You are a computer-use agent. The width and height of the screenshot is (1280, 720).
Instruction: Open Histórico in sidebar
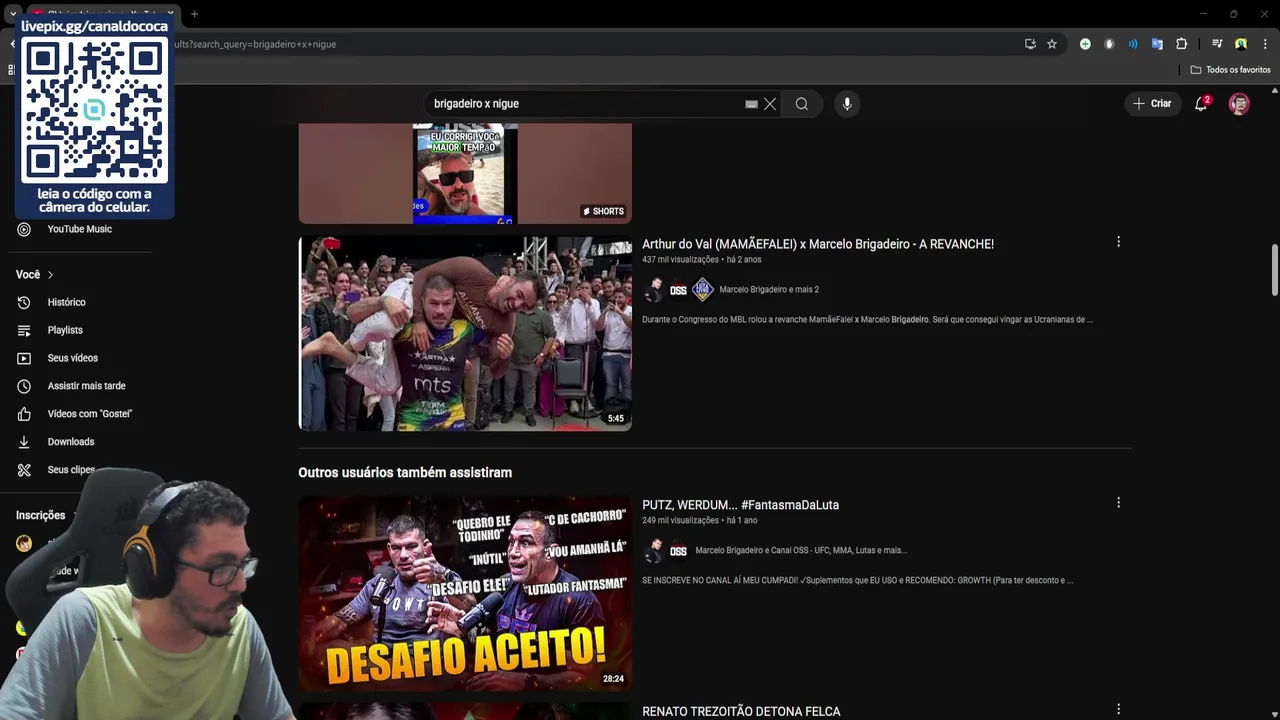coord(65,302)
